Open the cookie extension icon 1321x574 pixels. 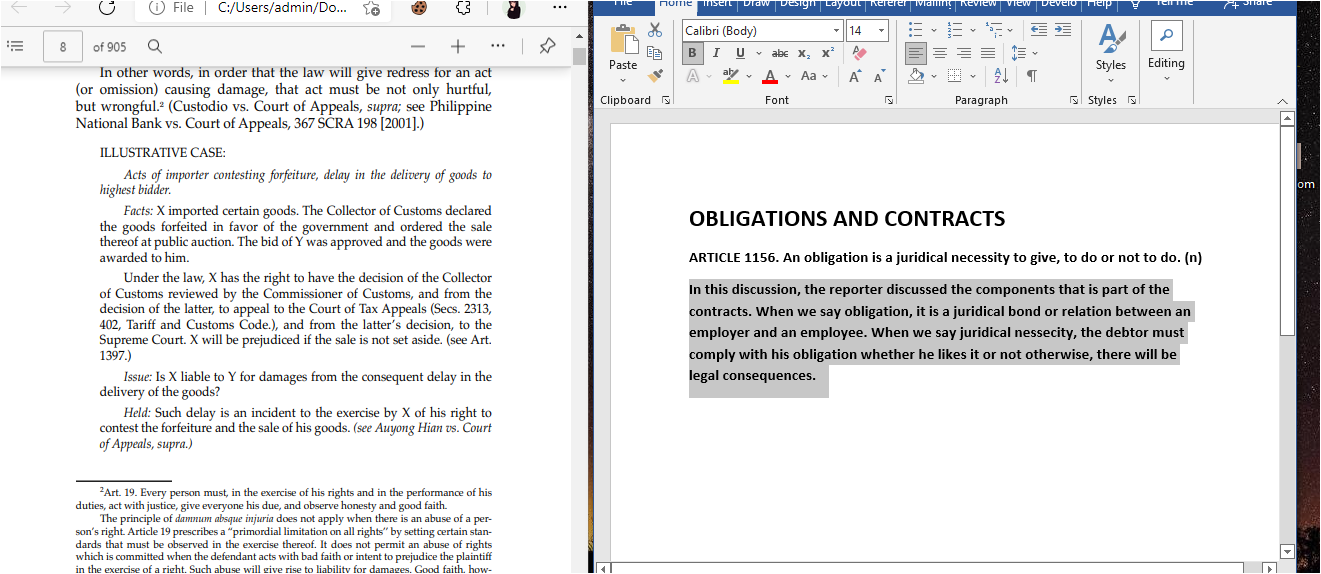click(419, 7)
